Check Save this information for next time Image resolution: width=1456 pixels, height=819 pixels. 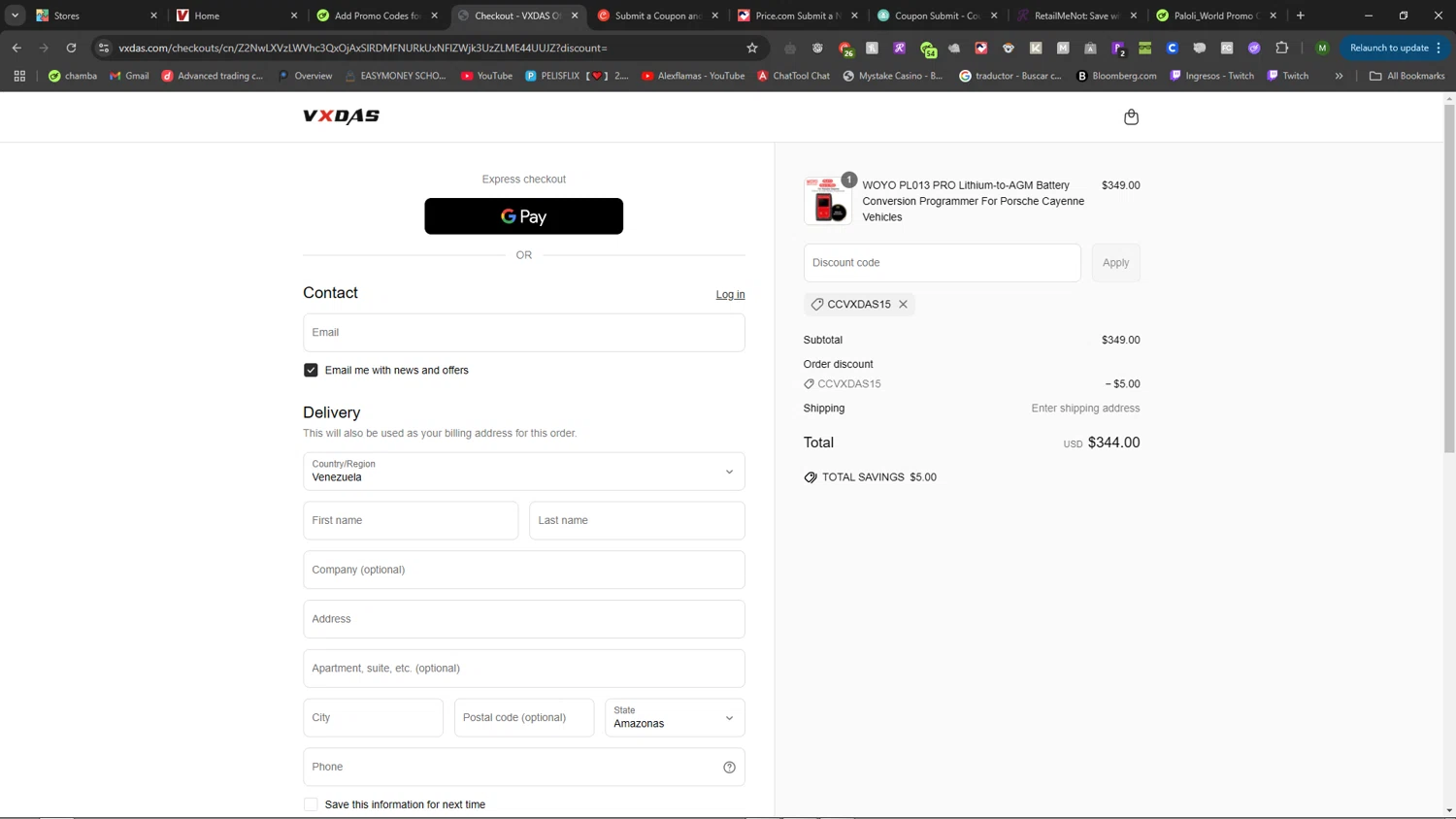[311, 804]
